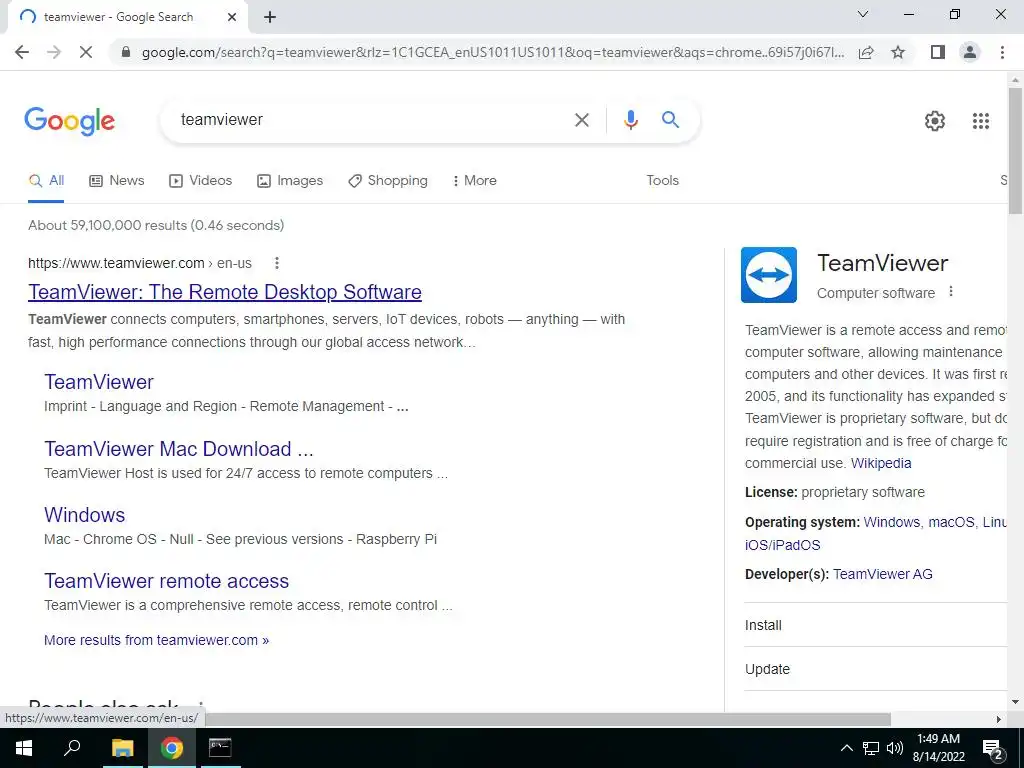This screenshot has height=768, width=1024.
Task: Clear the search box with X icon
Action: [x=581, y=120]
